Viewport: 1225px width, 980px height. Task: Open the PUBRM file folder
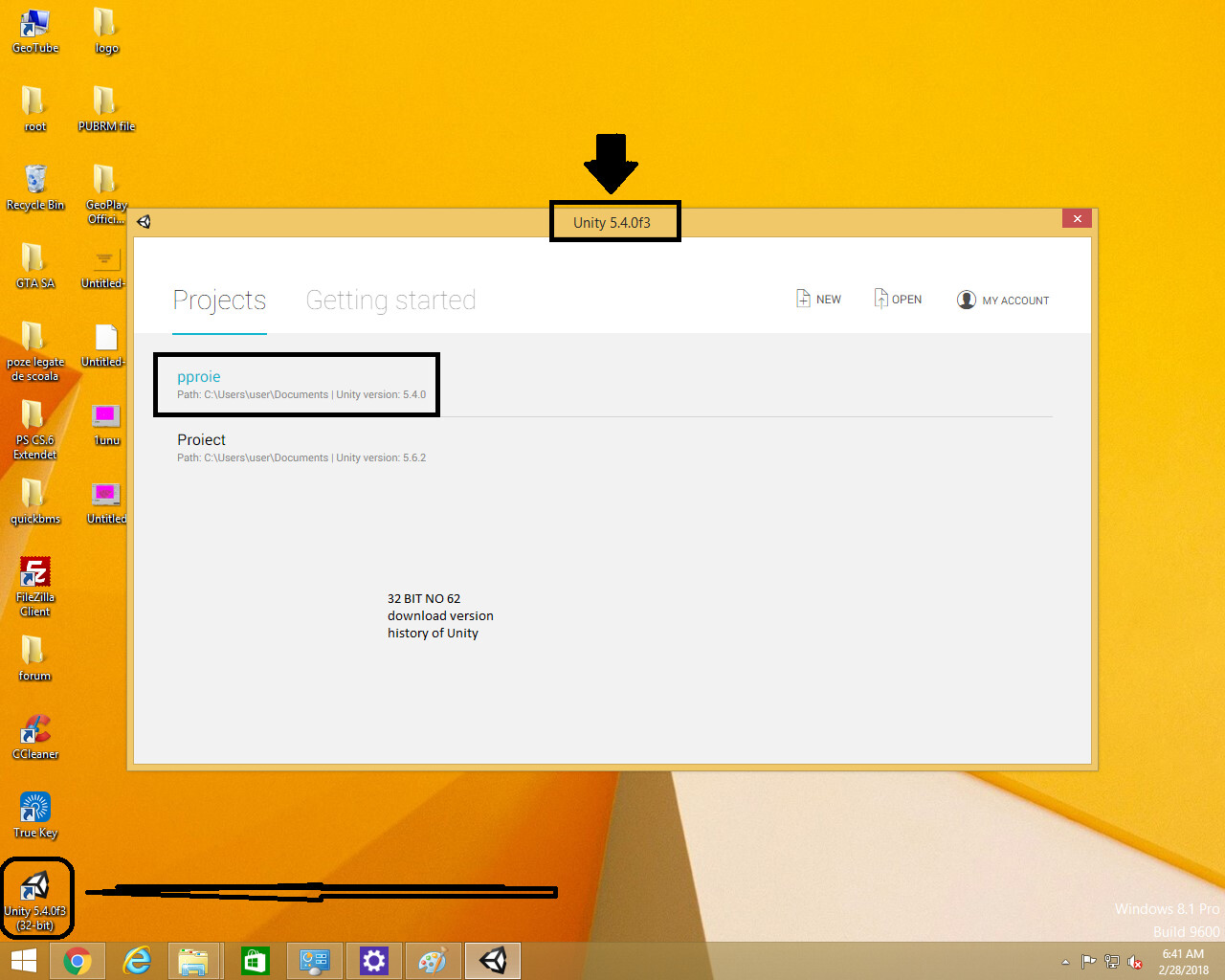[106, 108]
